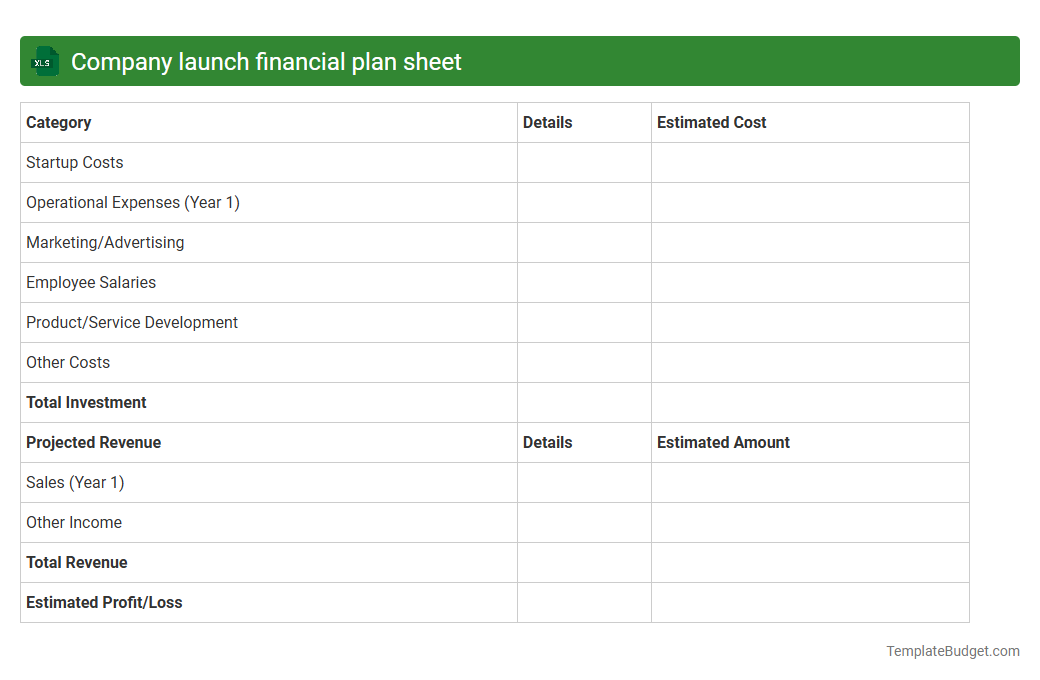Viewport: 1040px width, 680px height.
Task: Select the Total Revenue row heading
Action: click(x=76, y=562)
